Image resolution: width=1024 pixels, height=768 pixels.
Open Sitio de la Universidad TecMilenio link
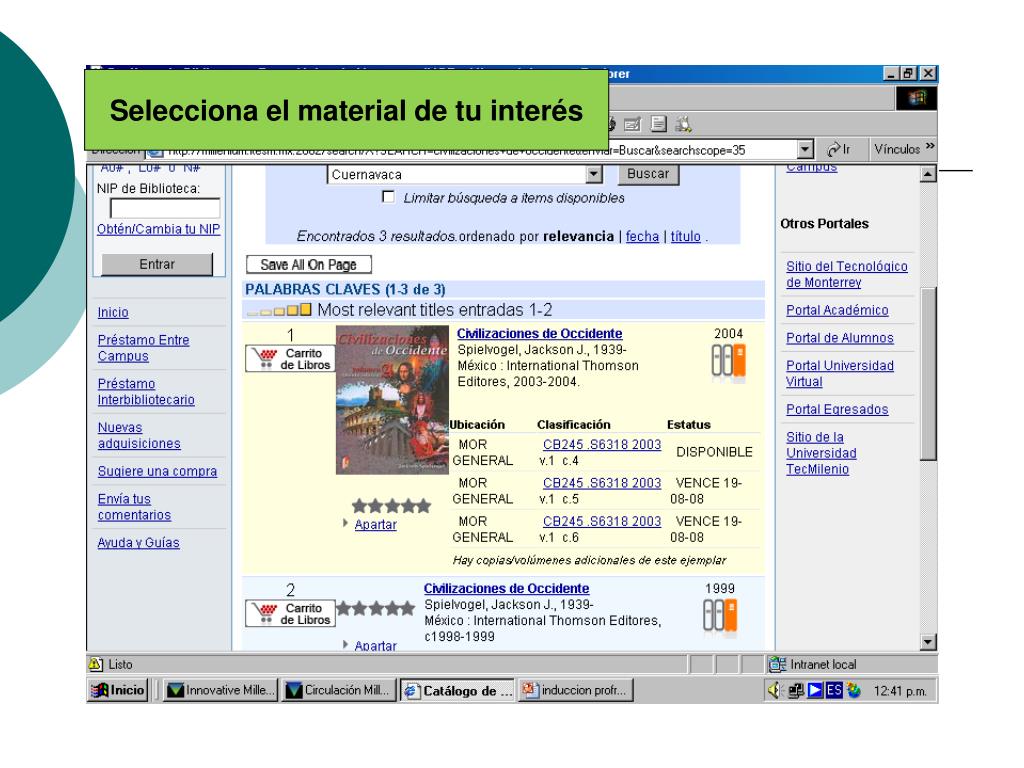pyautogui.click(x=822, y=453)
